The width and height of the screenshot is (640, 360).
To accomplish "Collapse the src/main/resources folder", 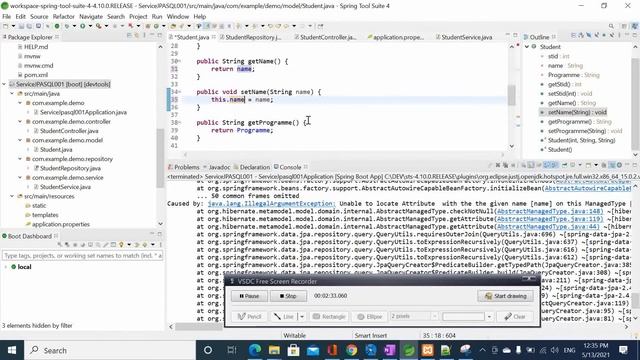I will 12,196.
